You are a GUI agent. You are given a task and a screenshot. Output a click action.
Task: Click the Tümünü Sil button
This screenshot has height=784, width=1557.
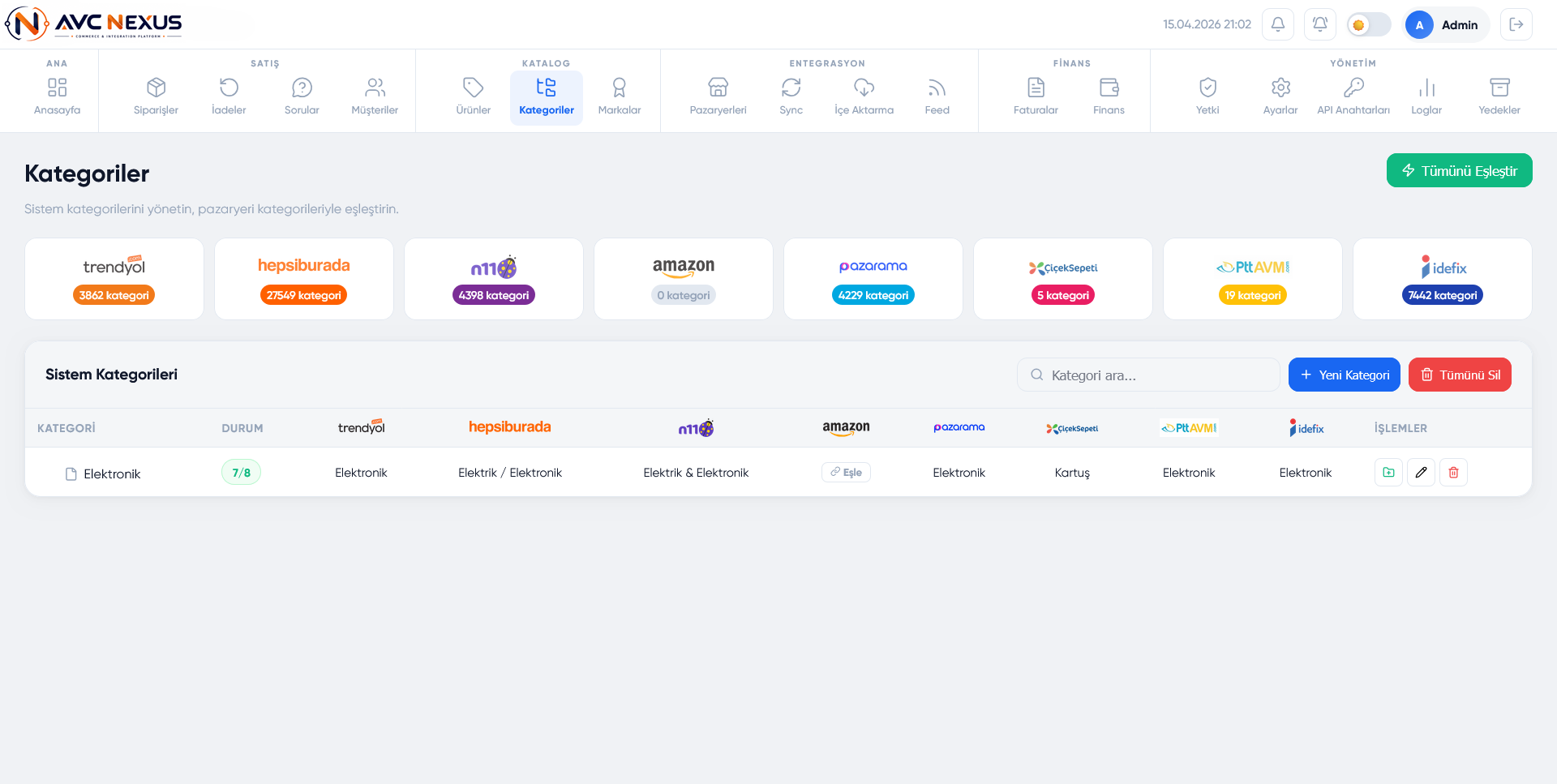1460,375
